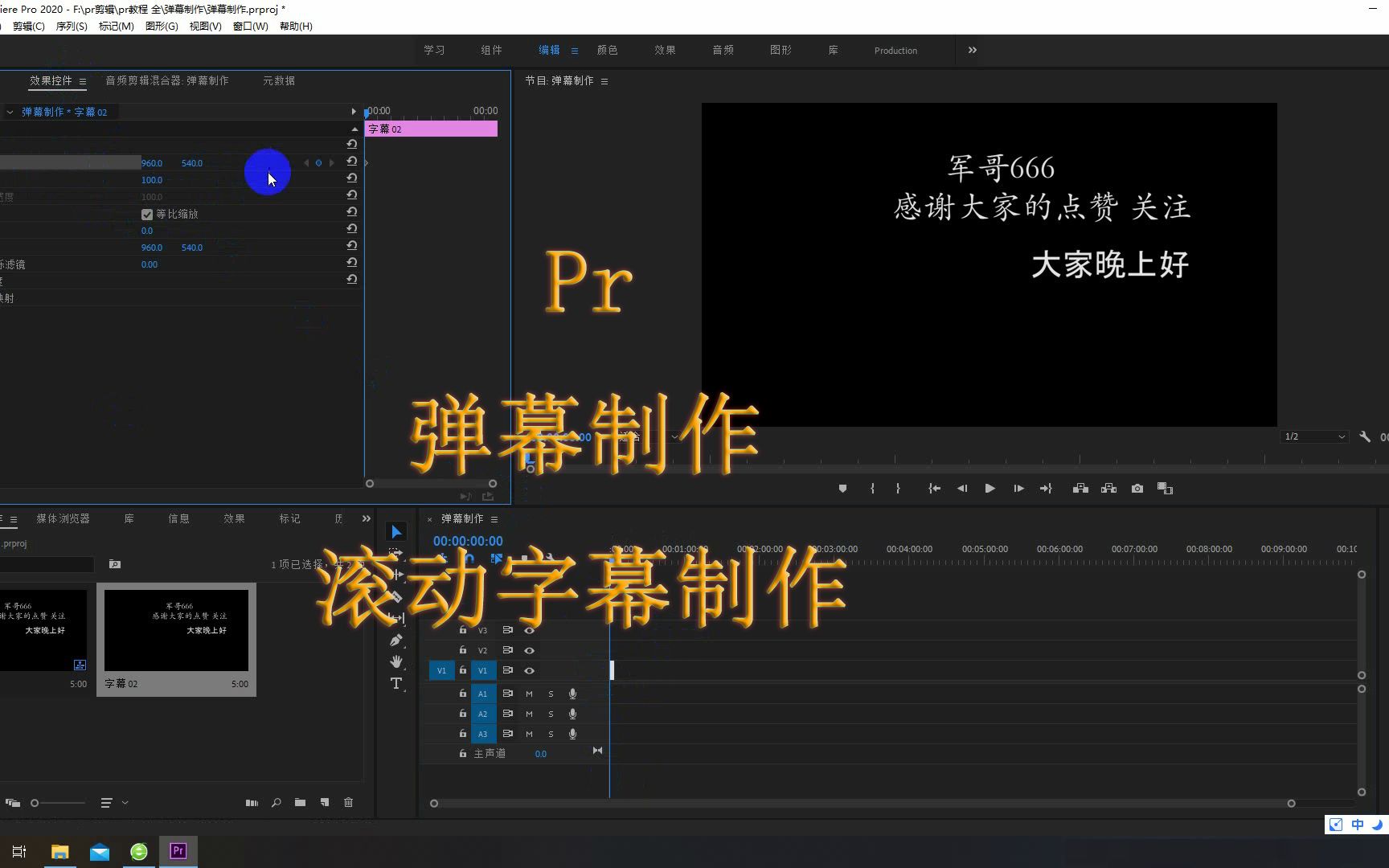
Task: Toggle effect controls timeline view arrow
Action: click(353, 112)
